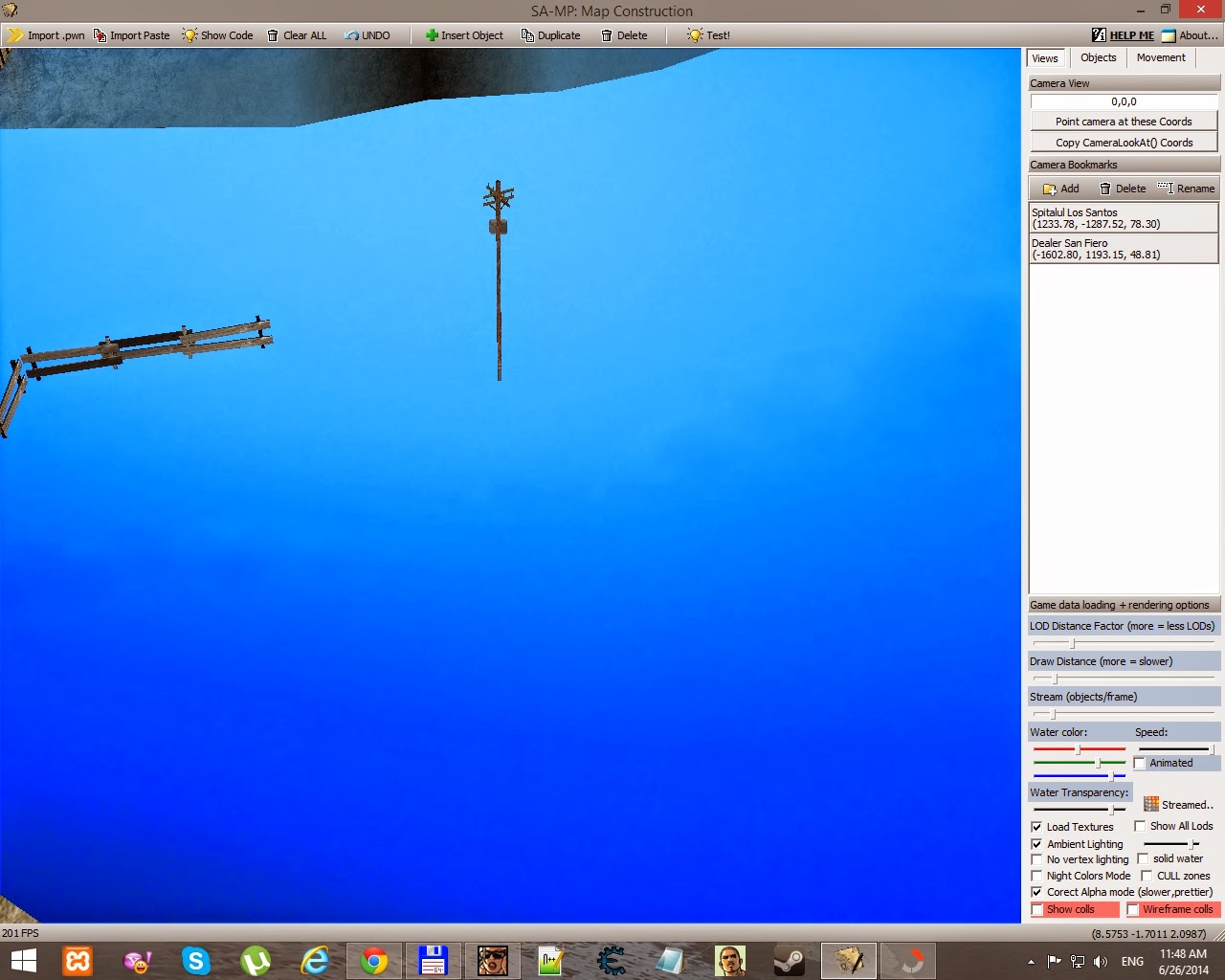Click the UNDO toolbar button
1225x980 pixels.
[367, 35]
